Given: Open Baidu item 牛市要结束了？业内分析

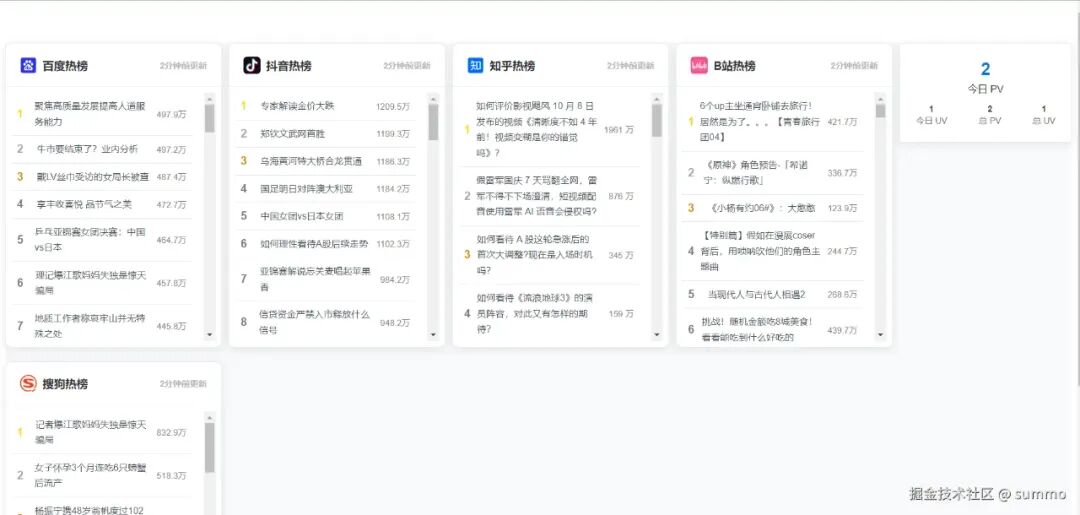Looking at the screenshot, I should click(87, 149).
